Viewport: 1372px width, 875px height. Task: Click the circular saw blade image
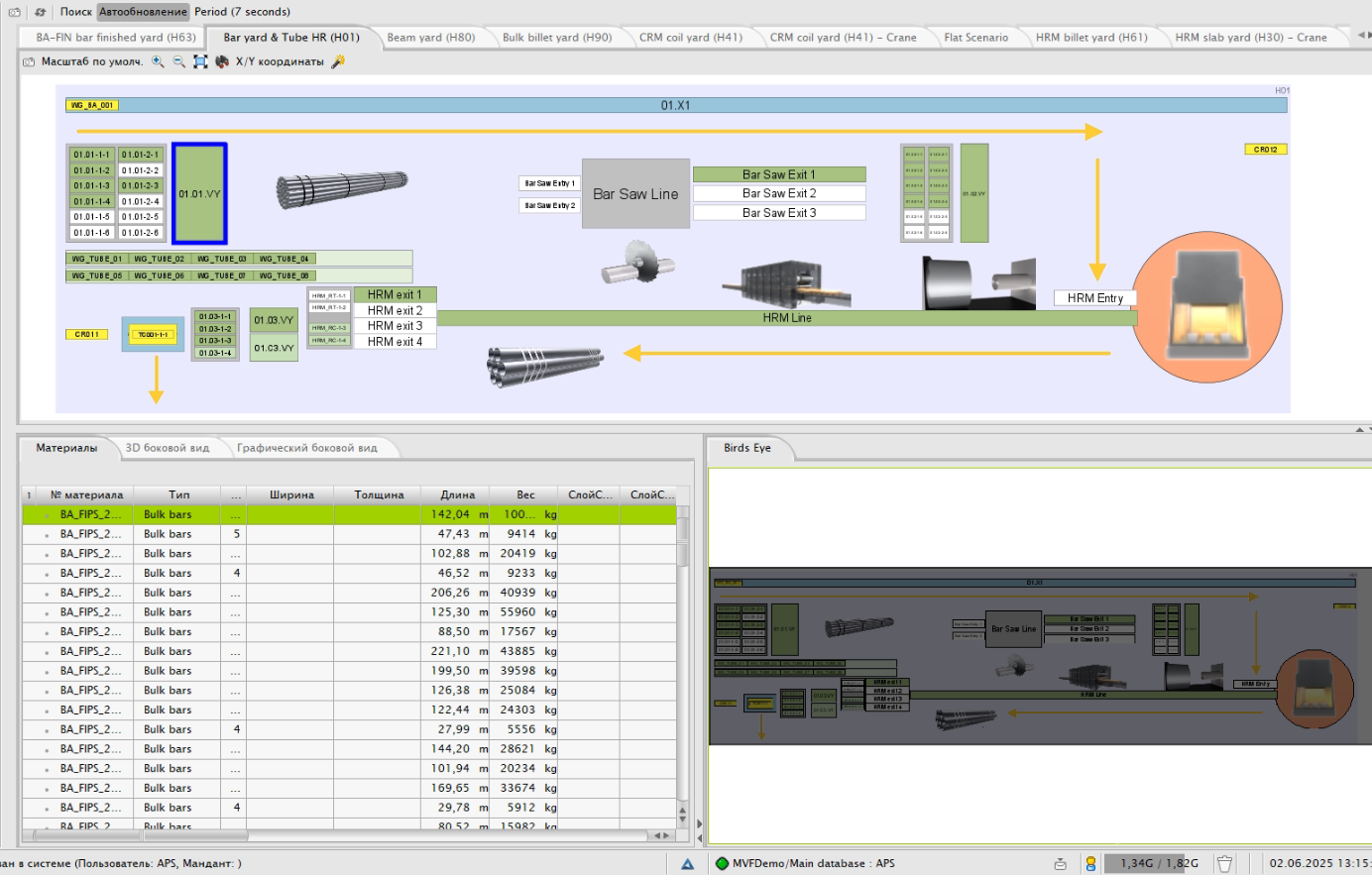coord(639,262)
